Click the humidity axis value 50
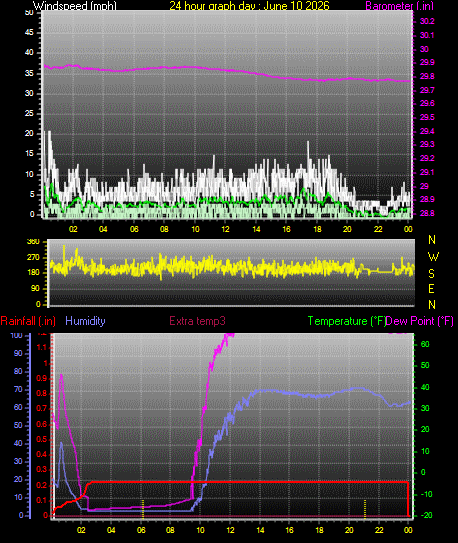This screenshot has height=543, width=458. 18,425
